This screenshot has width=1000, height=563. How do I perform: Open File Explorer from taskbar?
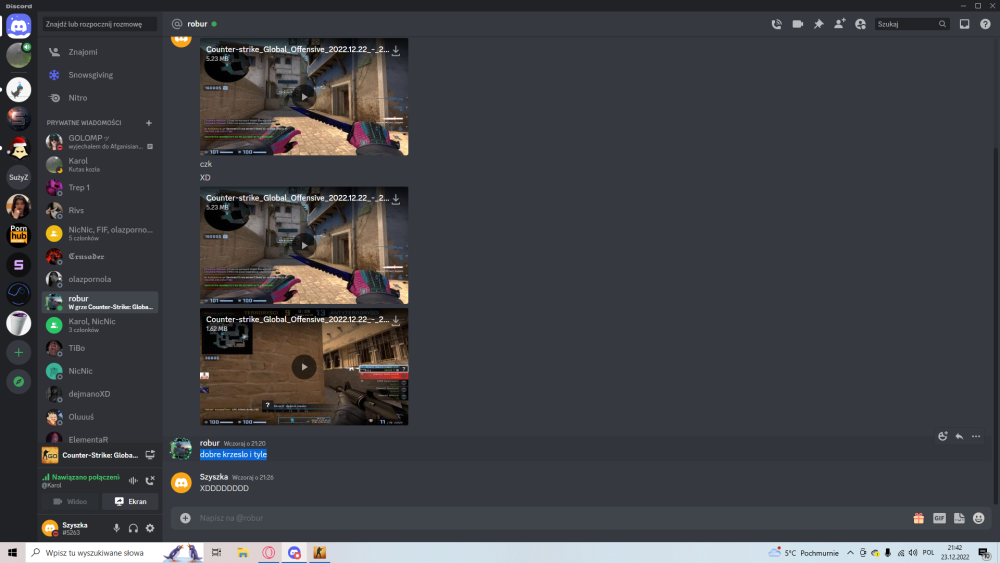(x=243, y=553)
